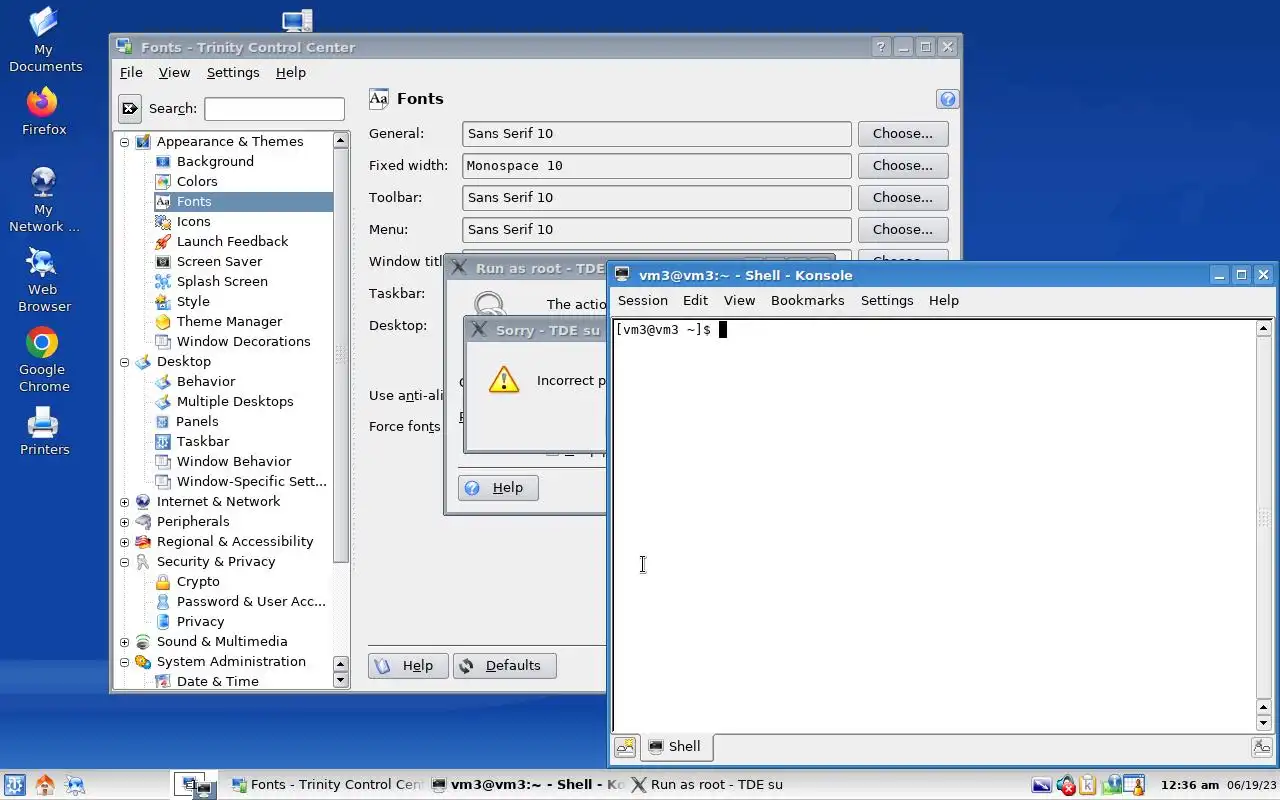Select Taskbar item in the tree

tap(203, 441)
